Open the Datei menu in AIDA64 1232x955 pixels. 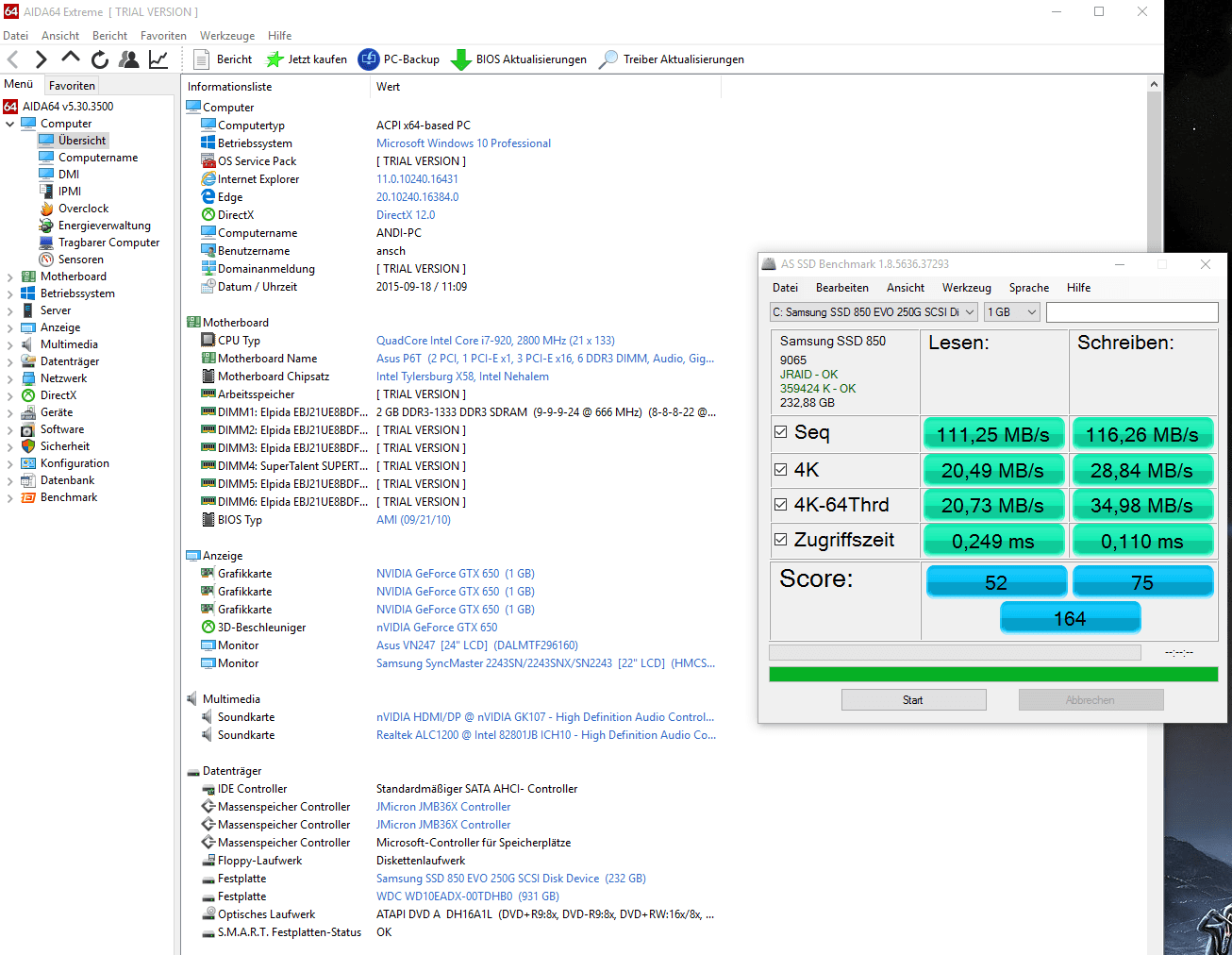click(15, 36)
